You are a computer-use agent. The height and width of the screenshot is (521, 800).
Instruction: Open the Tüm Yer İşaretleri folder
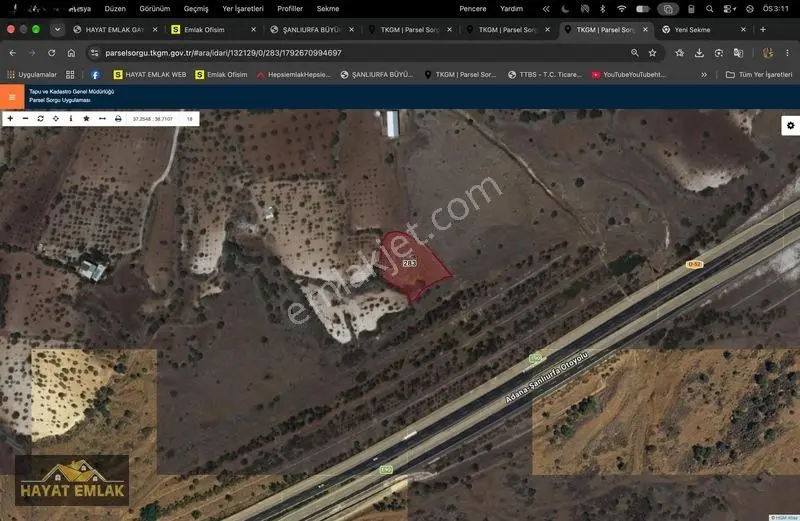pos(759,75)
